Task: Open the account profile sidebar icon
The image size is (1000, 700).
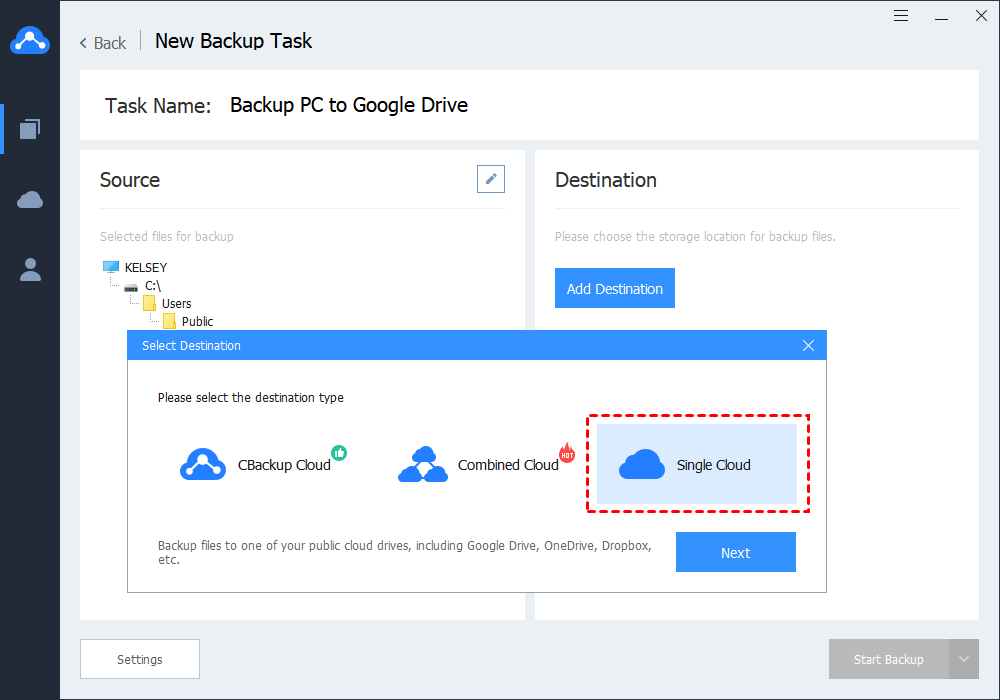Action: pos(30,270)
